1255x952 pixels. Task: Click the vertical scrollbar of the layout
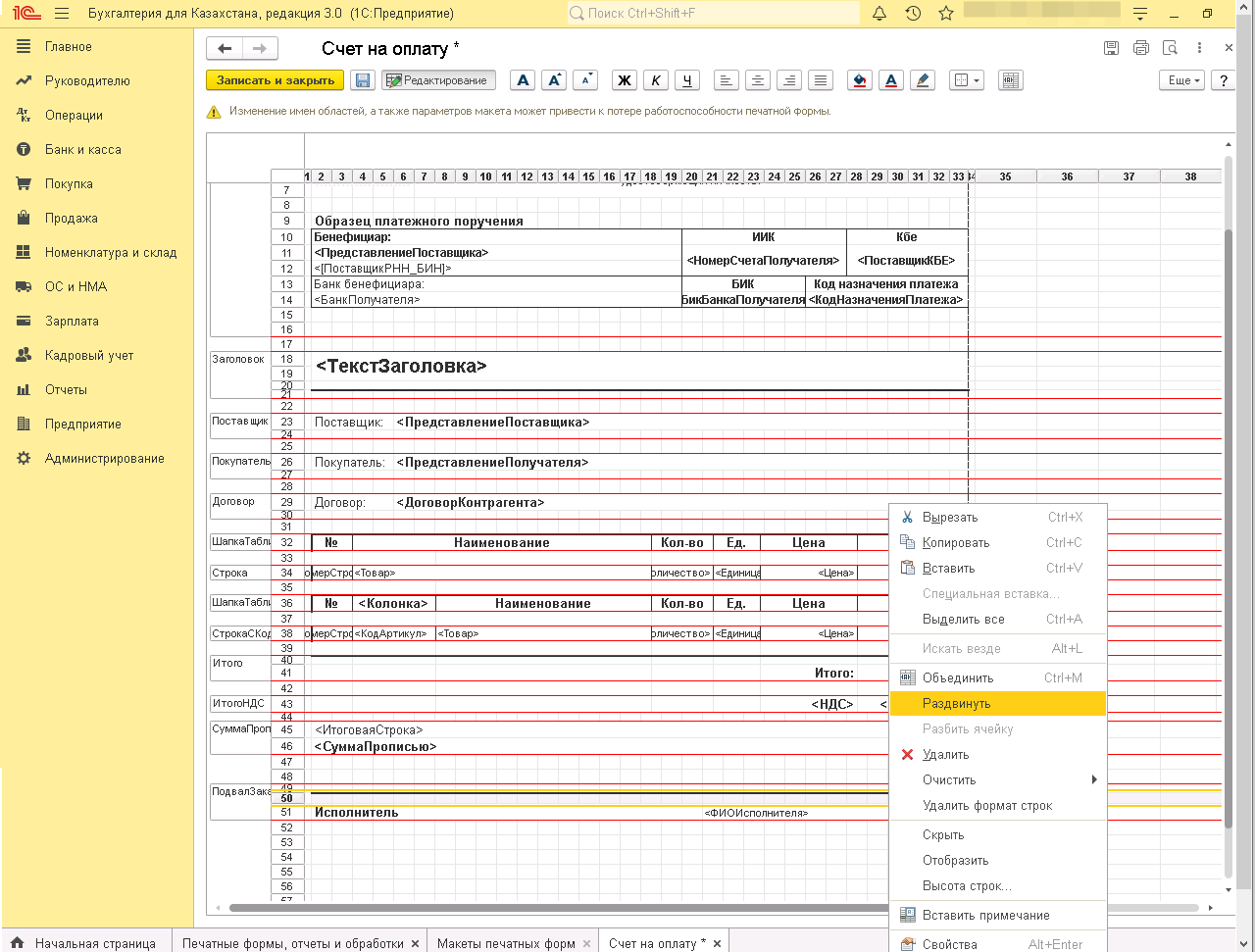pos(1229,529)
